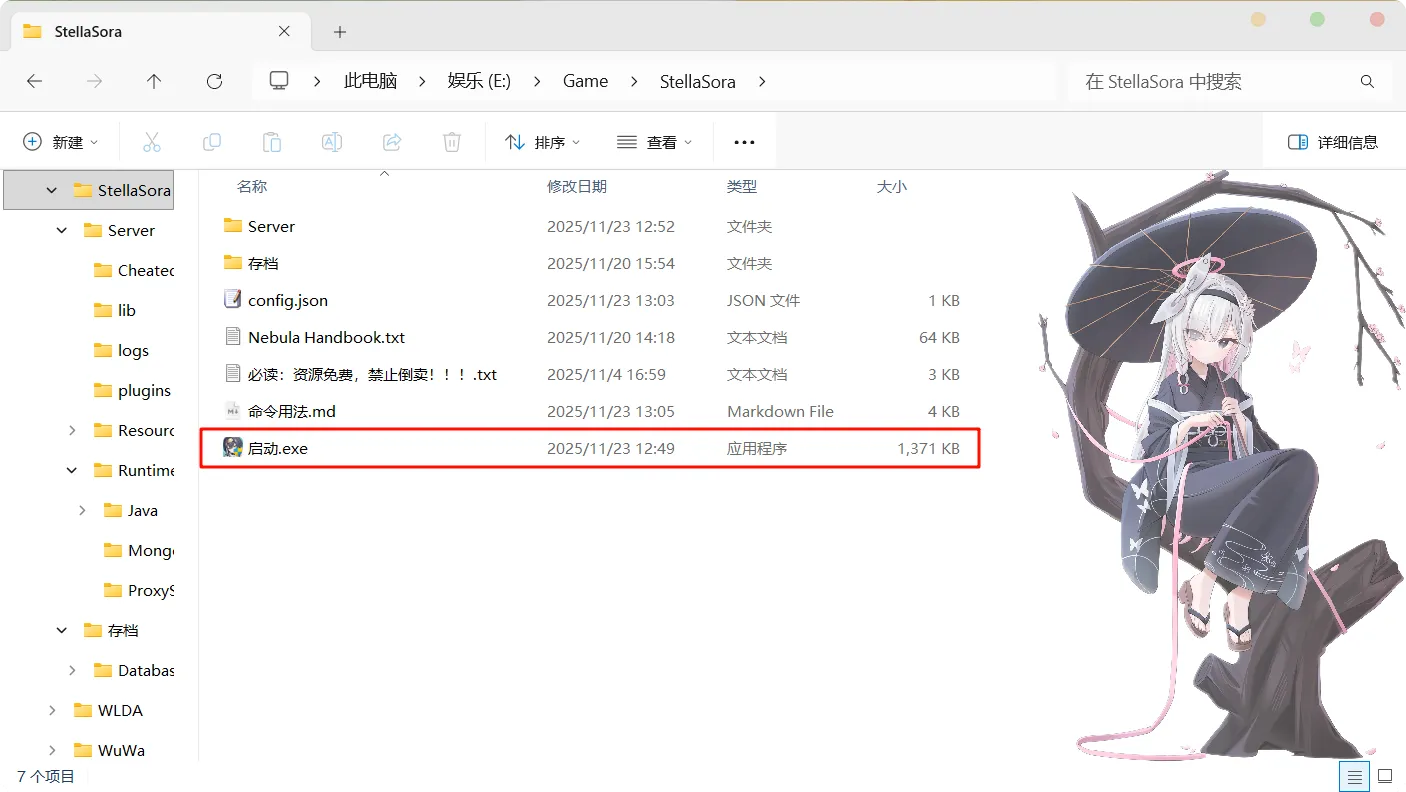
Task: Open the see more ... menu
Action: [744, 141]
